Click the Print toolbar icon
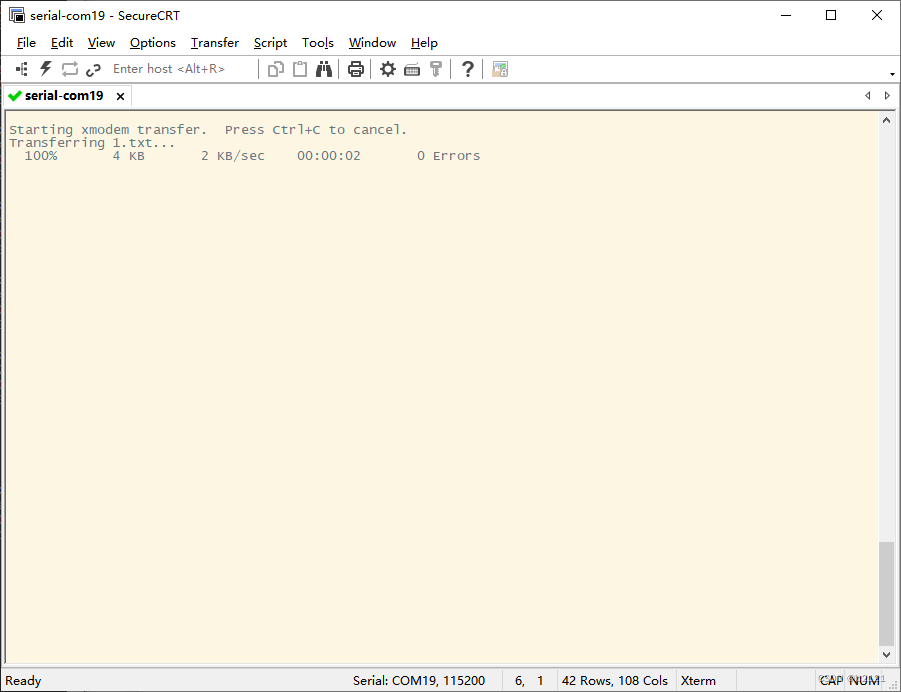901x692 pixels. tap(356, 68)
